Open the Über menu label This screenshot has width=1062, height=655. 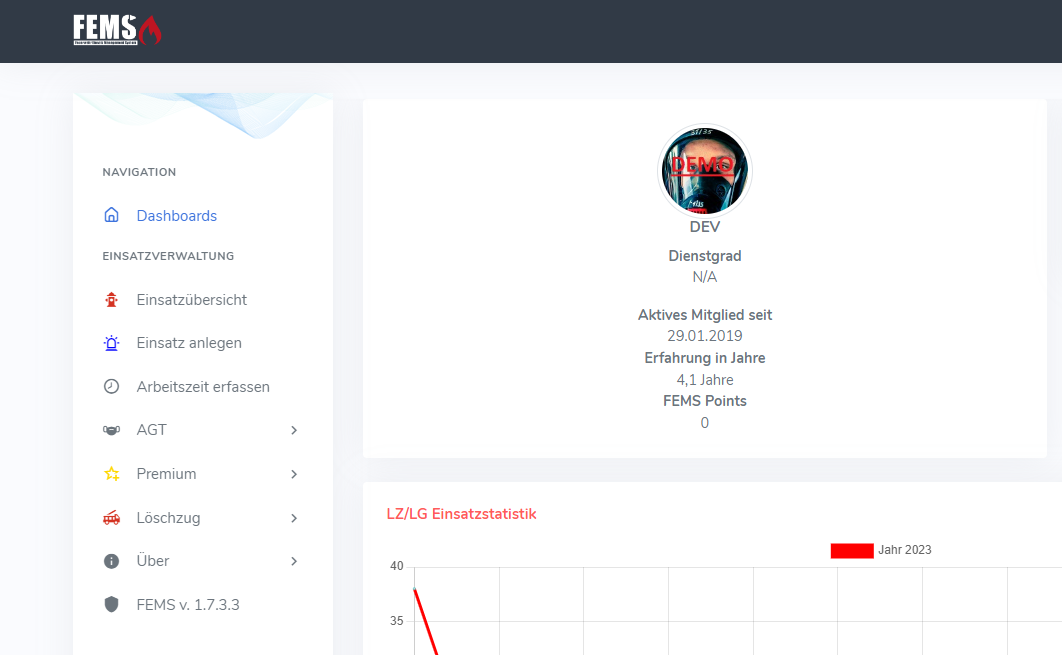coord(153,561)
